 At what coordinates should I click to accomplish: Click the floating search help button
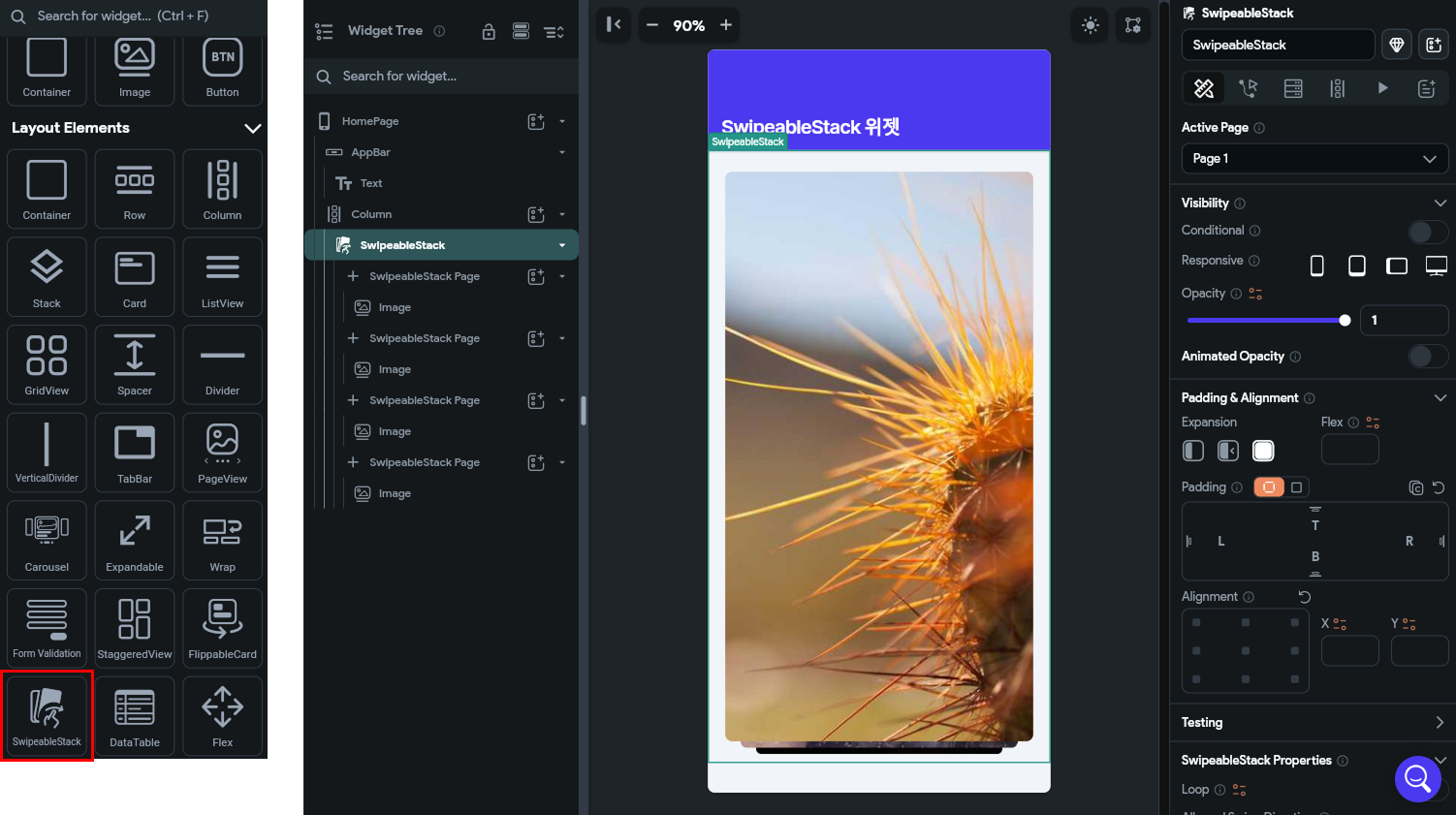1417,778
